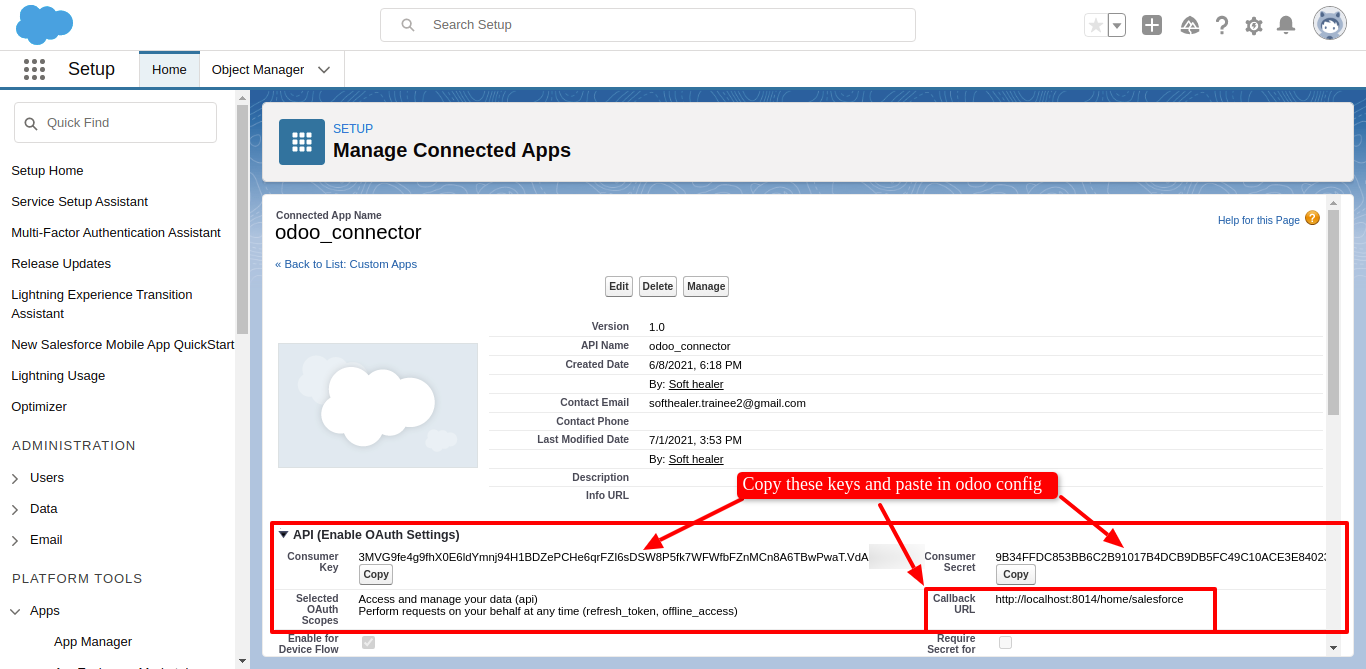The width and height of the screenshot is (1366, 669).
Task: Click the Salesforce cloud logo
Action: 45,24
